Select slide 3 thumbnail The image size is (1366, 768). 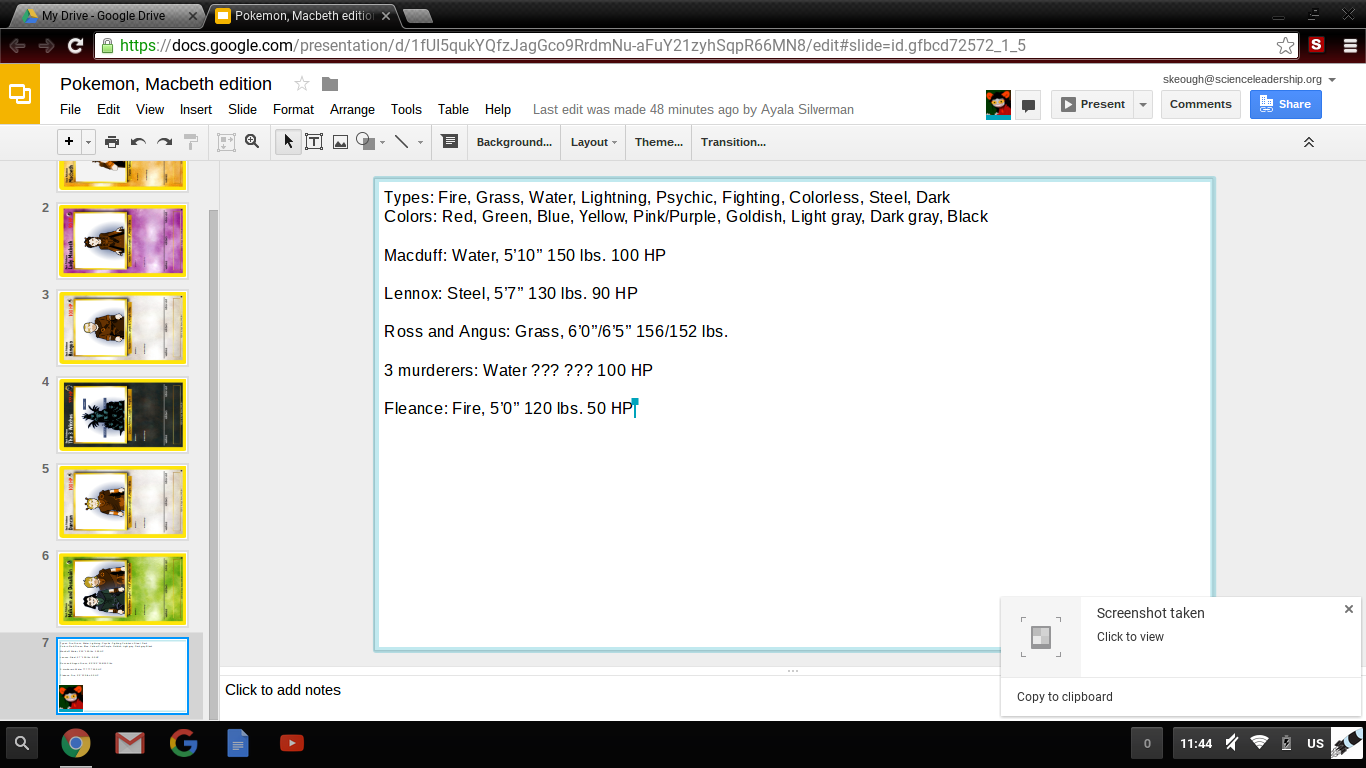coord(123,328)
